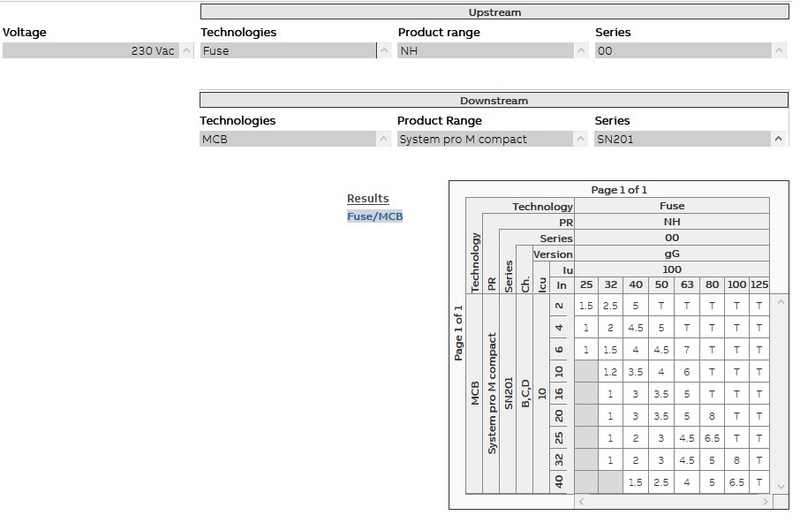
Task: Click the Results heading
Action: pyautogui.click(x=367, y=198)
